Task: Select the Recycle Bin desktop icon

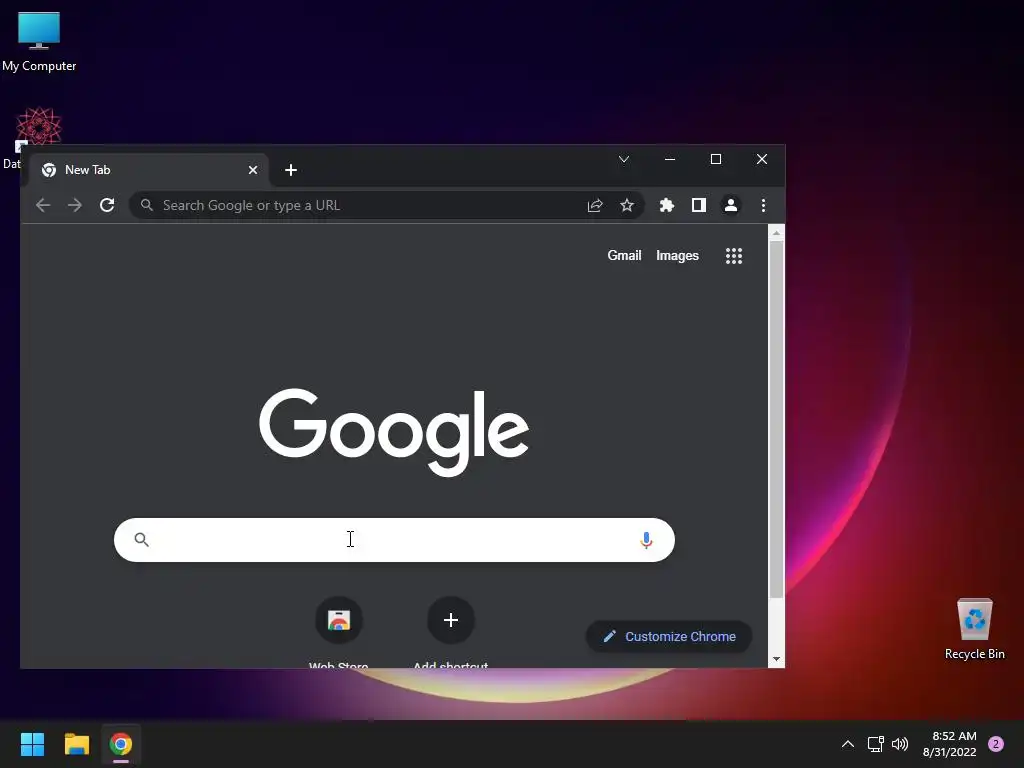Action: click(x=974, y=629)
